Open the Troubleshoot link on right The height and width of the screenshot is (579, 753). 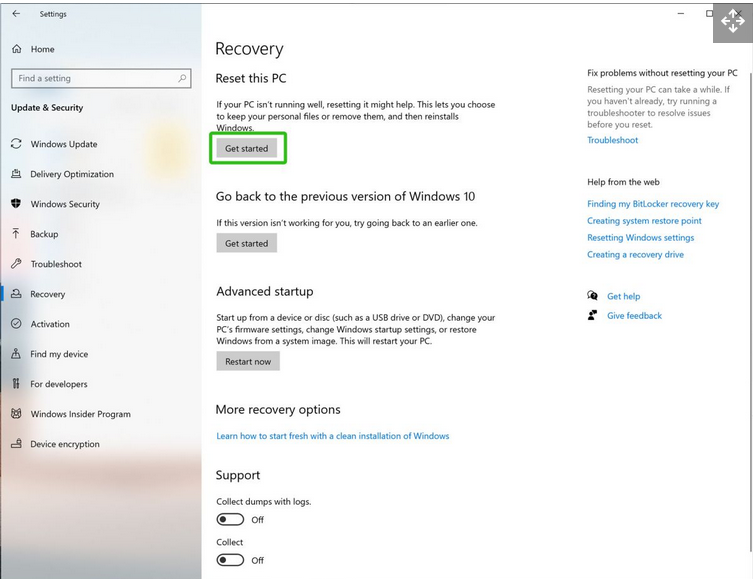coord(612,140)
